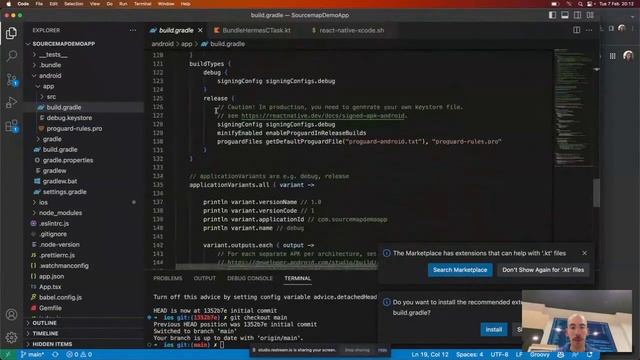Click the notifications bell in status bar
Image resolution: width=640 pixels, height=360 pixels.
[590, 354]
